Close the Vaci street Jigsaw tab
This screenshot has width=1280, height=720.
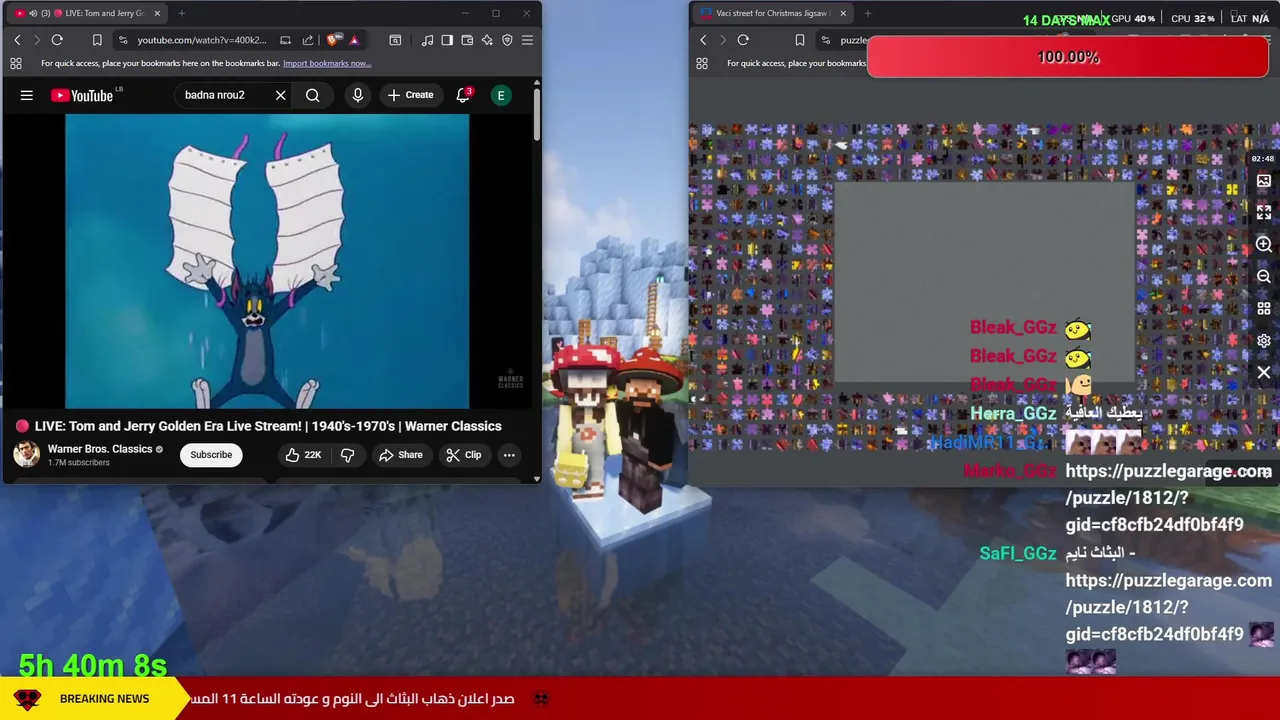pos(843,13)
